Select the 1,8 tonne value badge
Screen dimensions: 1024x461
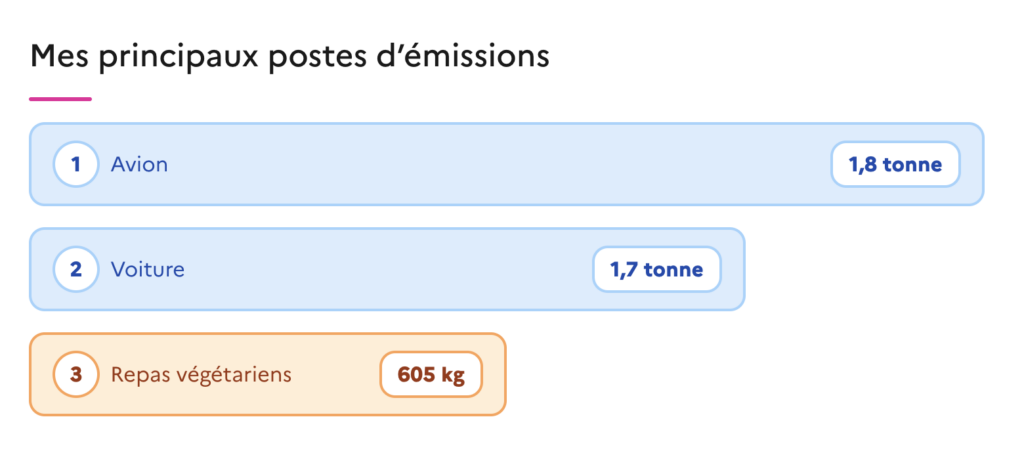895,165
